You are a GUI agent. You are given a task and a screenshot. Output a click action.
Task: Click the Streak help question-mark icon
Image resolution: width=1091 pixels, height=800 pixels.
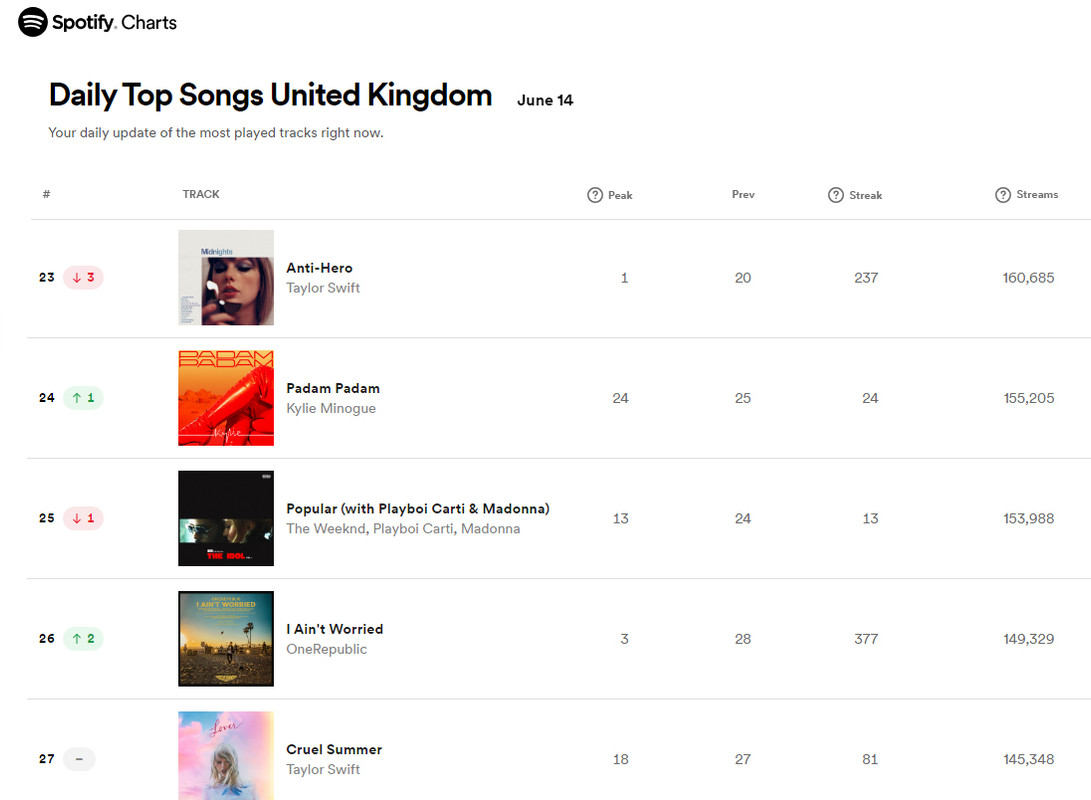(x=836, y=195)
